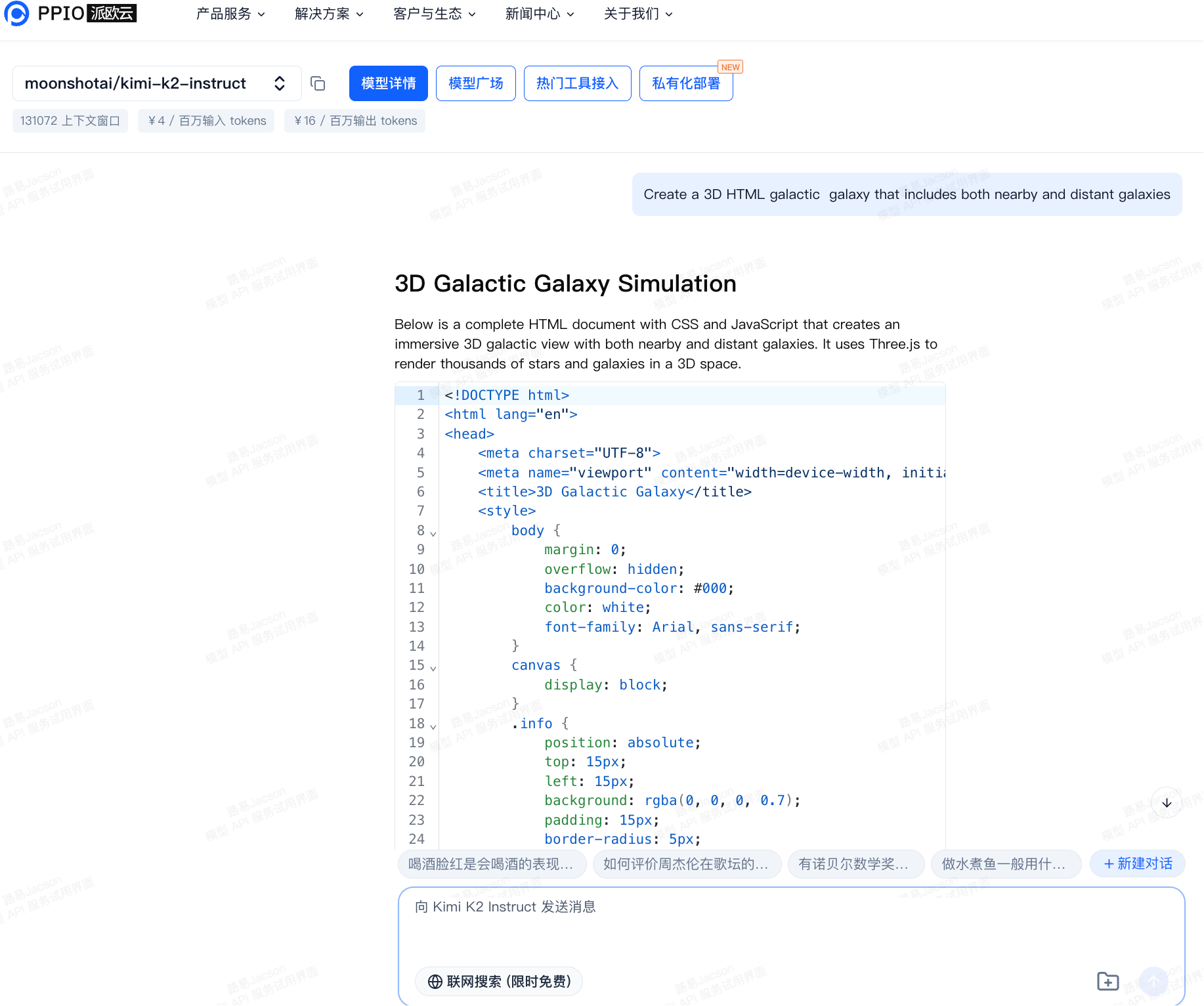
Task: Collapse the .info CSS block at line 18
Action: pos(433,726)
